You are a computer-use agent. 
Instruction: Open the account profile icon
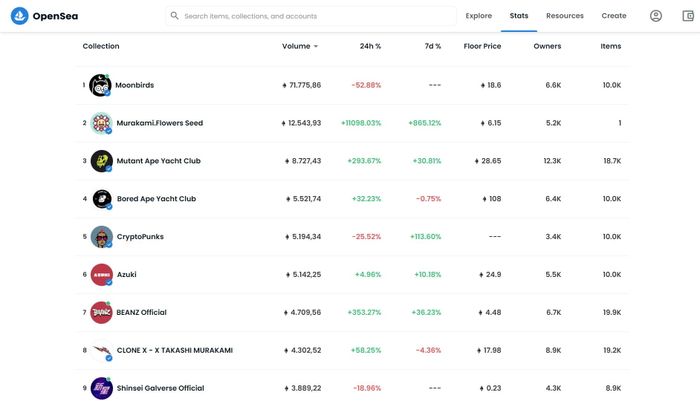(x=656, y=16)
